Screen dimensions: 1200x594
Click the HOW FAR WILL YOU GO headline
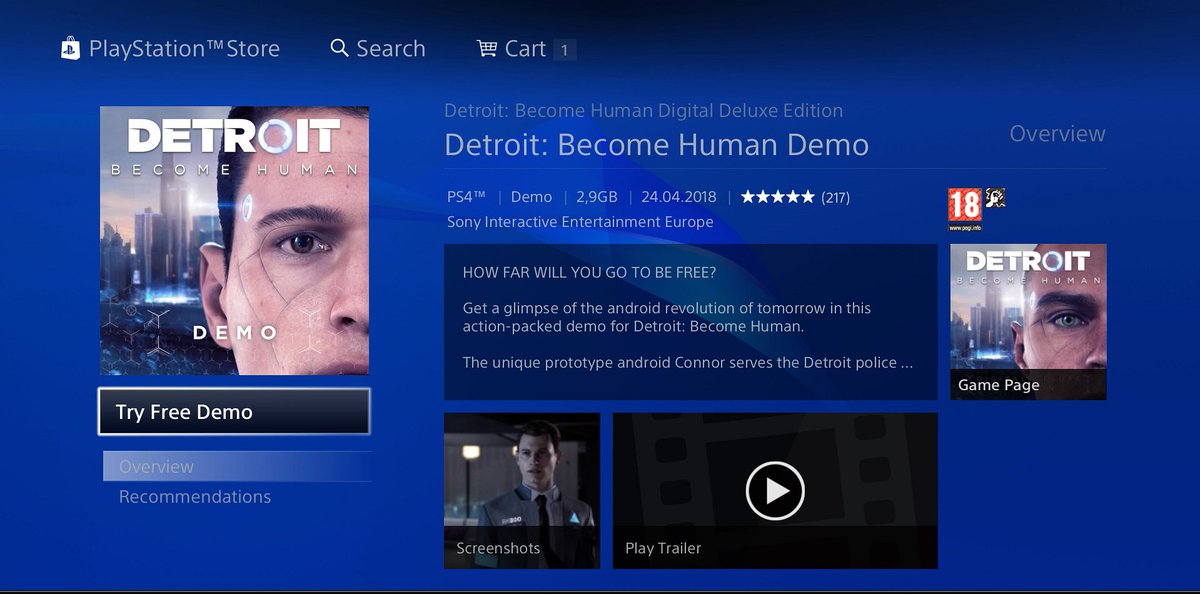589,273
